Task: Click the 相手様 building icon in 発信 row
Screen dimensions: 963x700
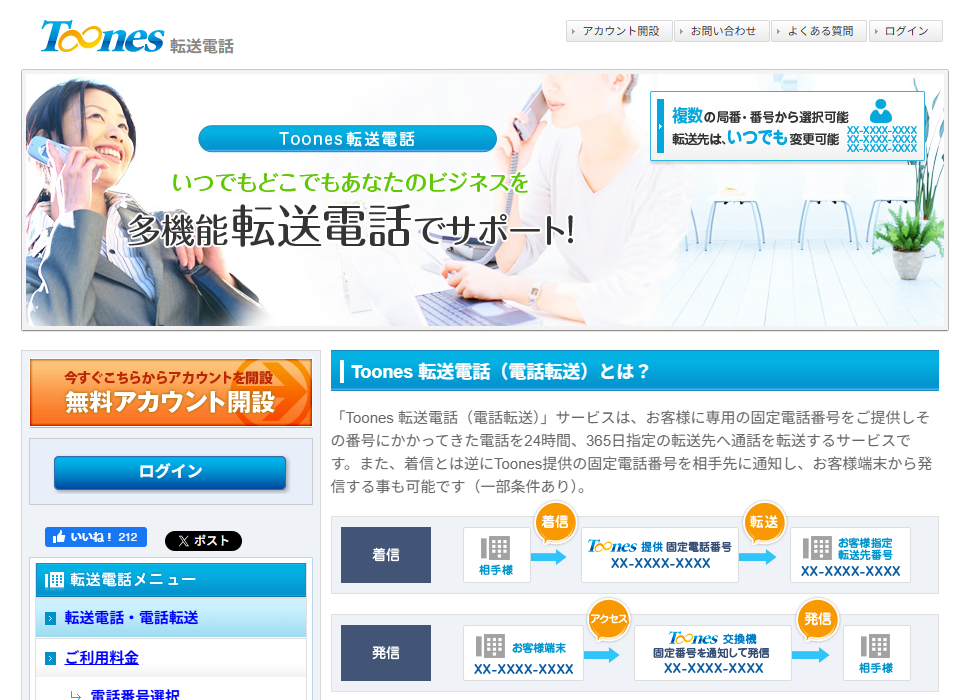Action: 875,647
